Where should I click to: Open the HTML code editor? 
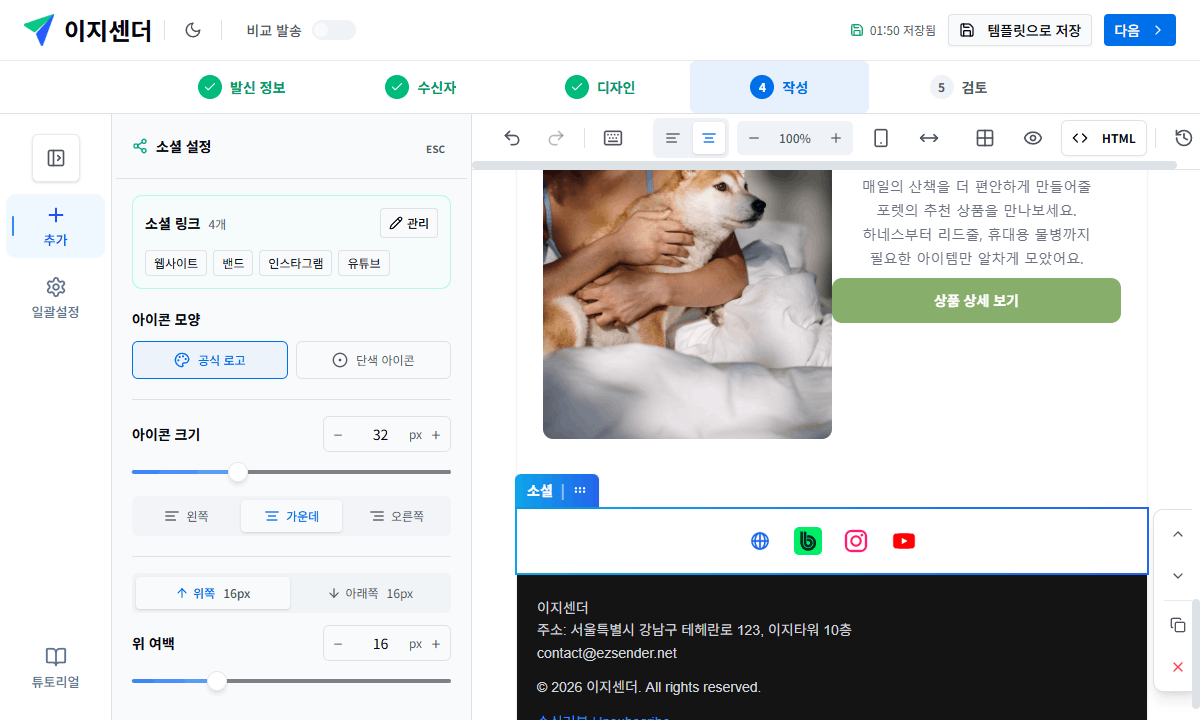point(1104,138)
